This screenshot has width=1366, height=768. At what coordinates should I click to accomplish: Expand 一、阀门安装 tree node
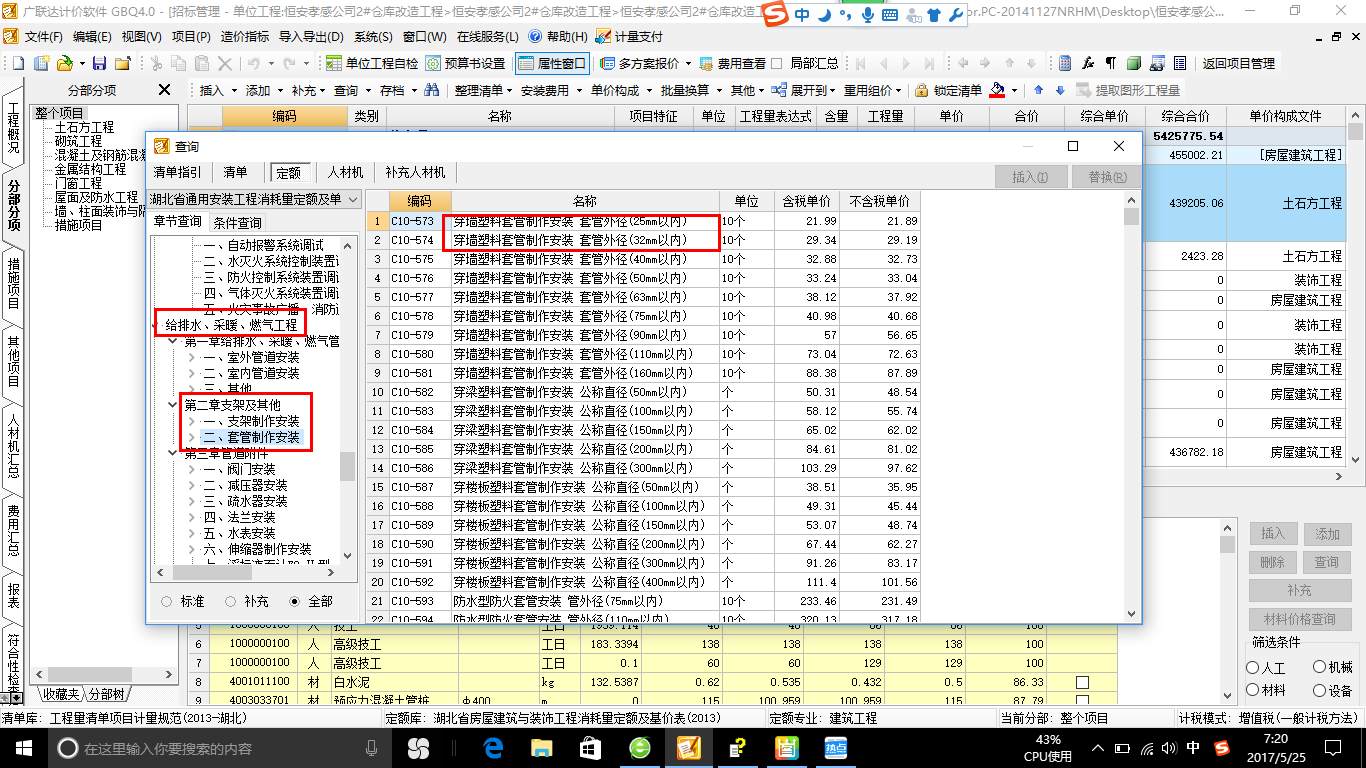pyautogui.click(x=191, y=469)
